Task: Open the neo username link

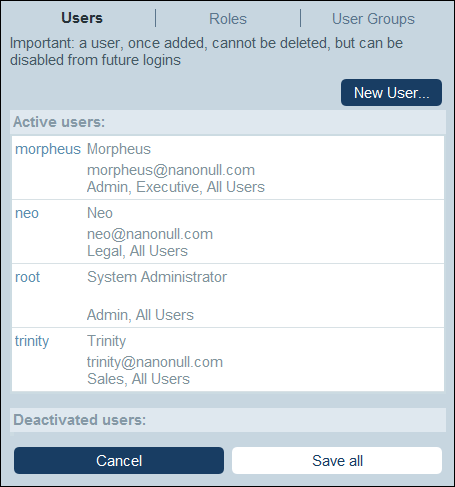Action: pyautogui.click(x=27, y=213)
